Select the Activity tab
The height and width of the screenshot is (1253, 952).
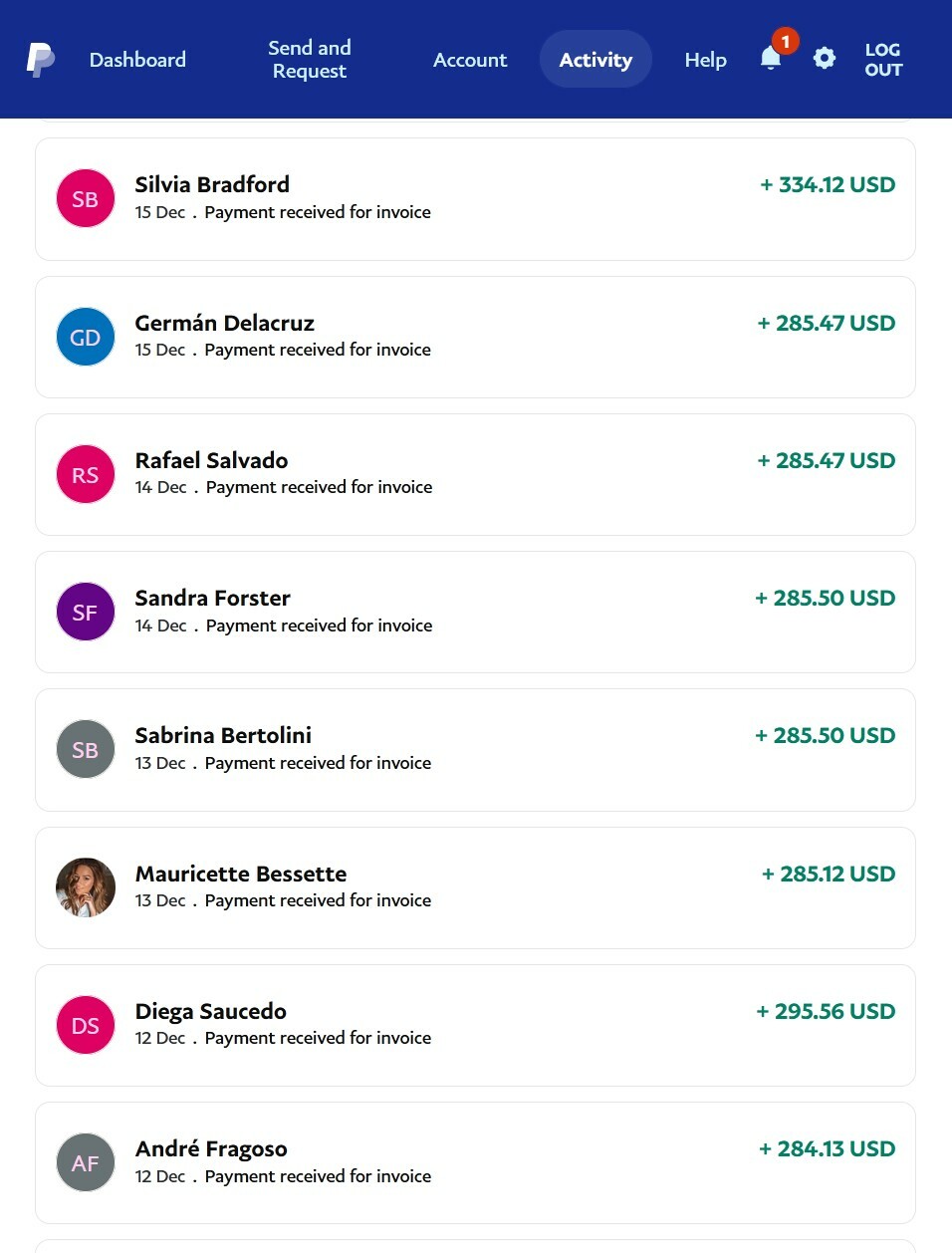pyautogui.click(x=595, y=60)
